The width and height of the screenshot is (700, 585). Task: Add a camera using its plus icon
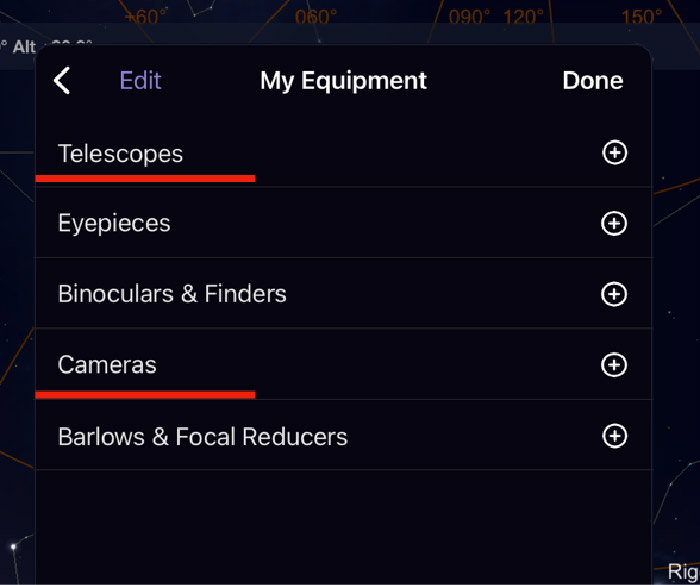614,365
